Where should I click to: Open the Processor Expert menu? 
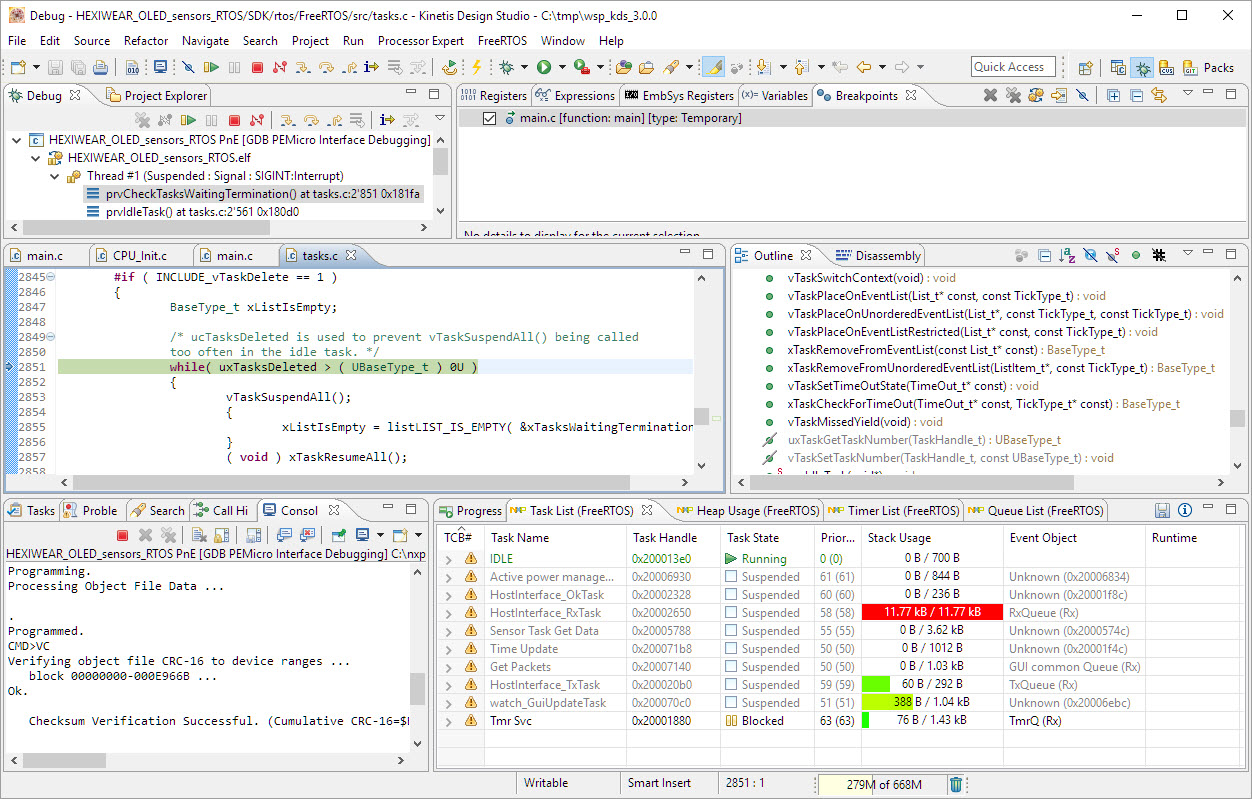tap(420, 41)
